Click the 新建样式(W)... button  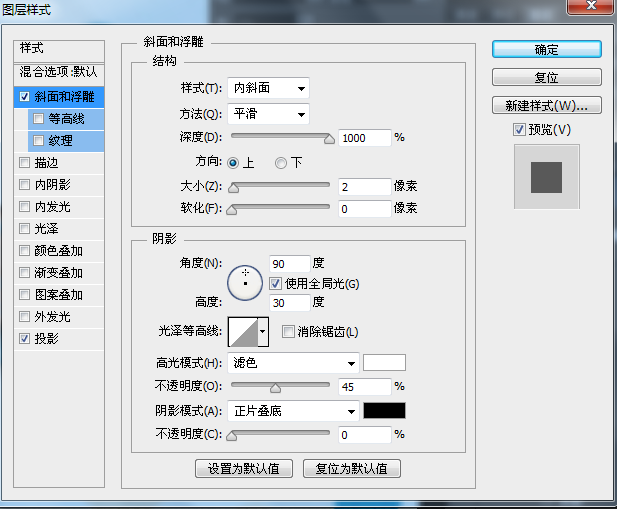pyautogui.click(x=546, y=105)
